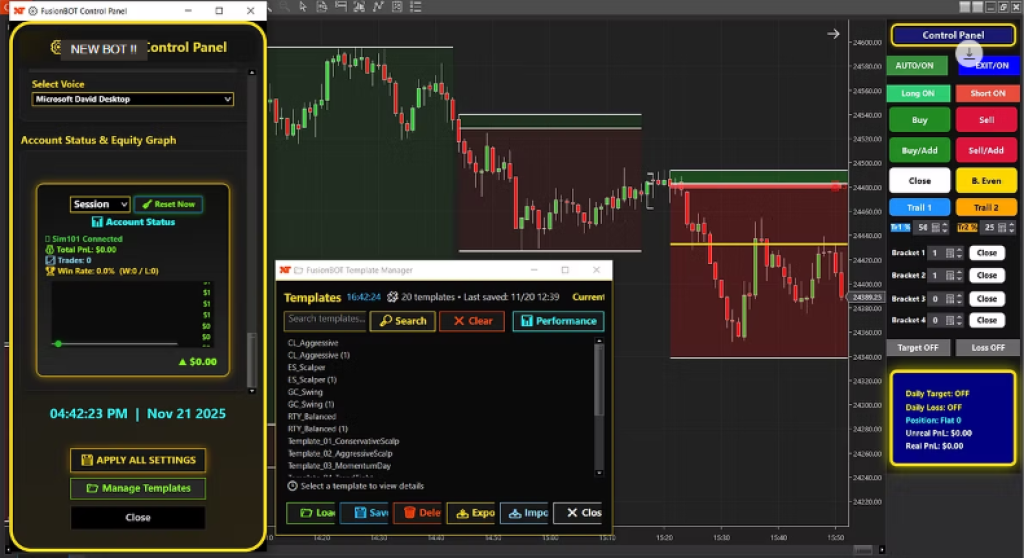Click the Search button with key icon
The image size is (1024, 558).
coord(402,321)
